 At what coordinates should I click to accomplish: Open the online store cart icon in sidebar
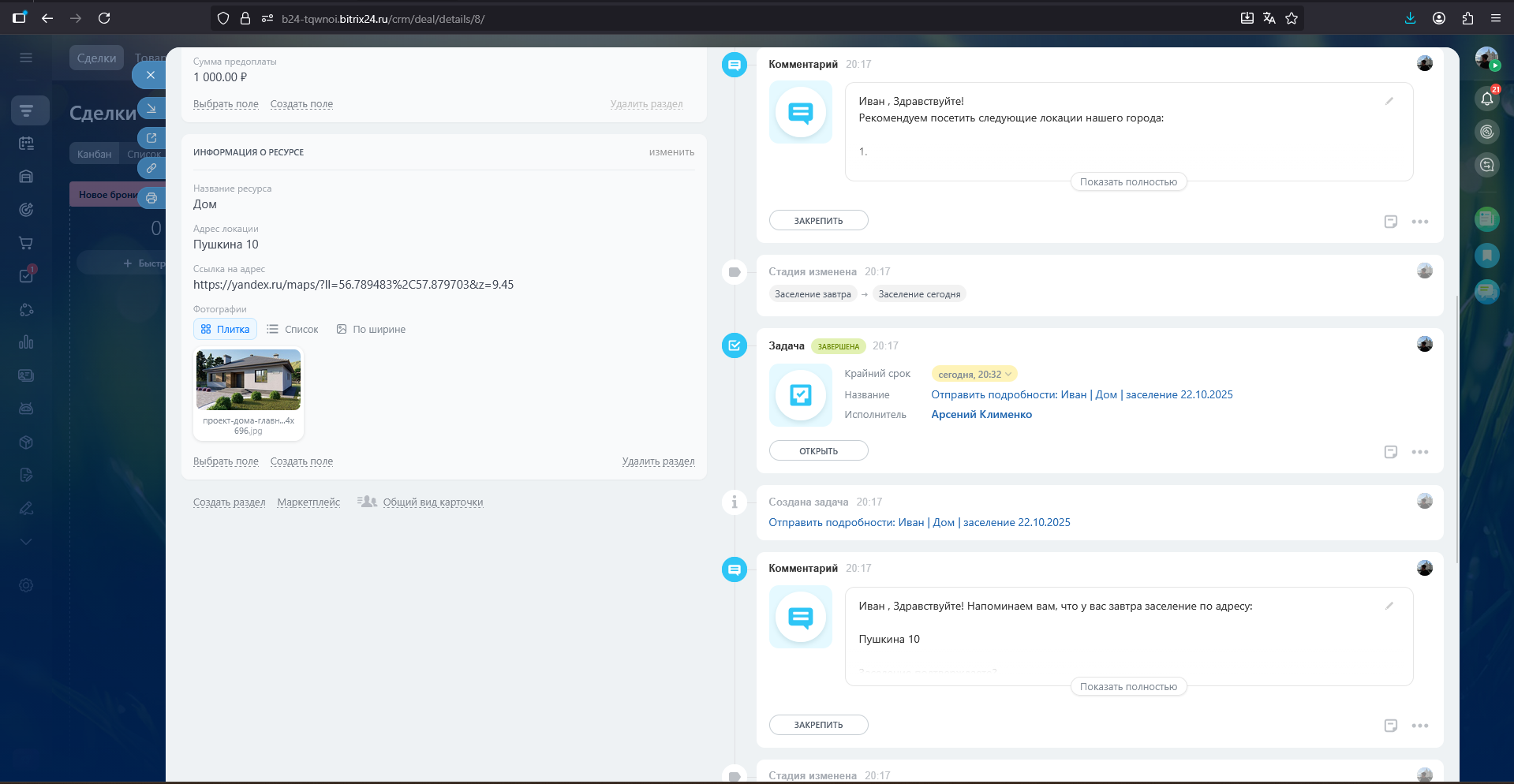tap(26, 243)
